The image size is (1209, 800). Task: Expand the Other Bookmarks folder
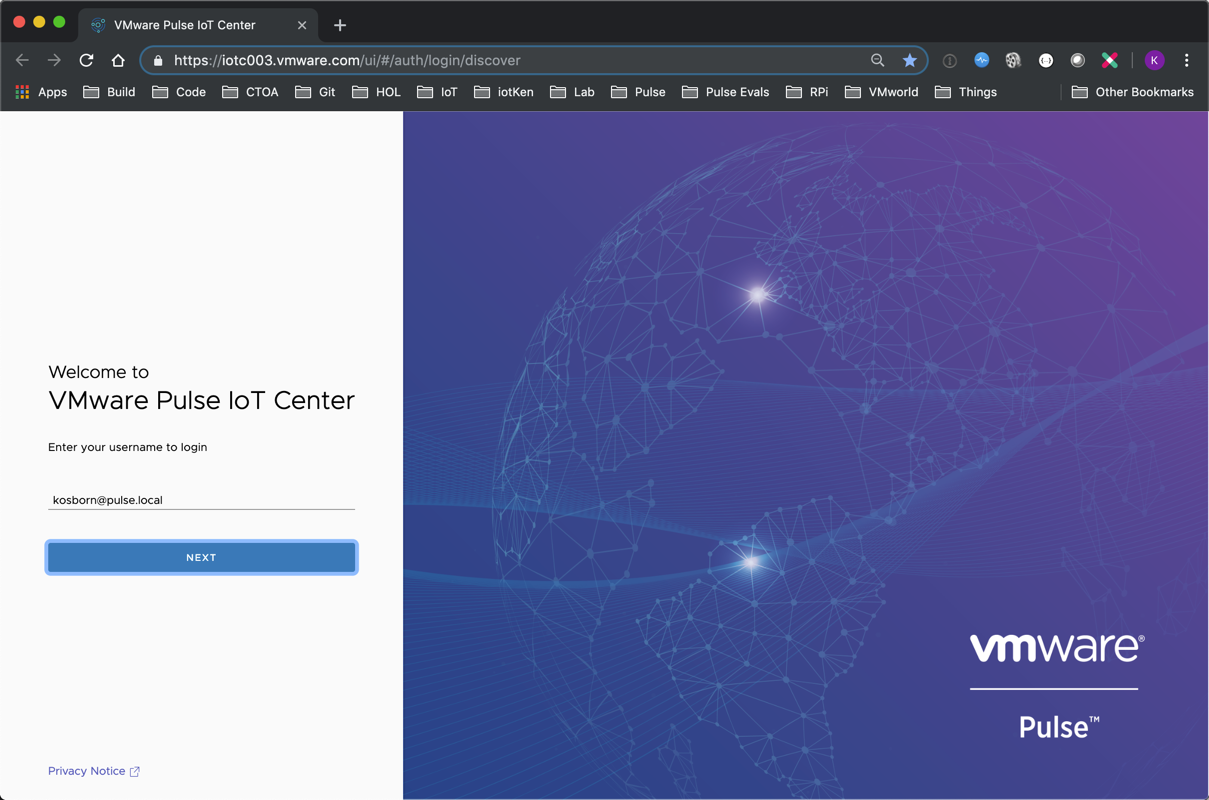[1132, 92]
